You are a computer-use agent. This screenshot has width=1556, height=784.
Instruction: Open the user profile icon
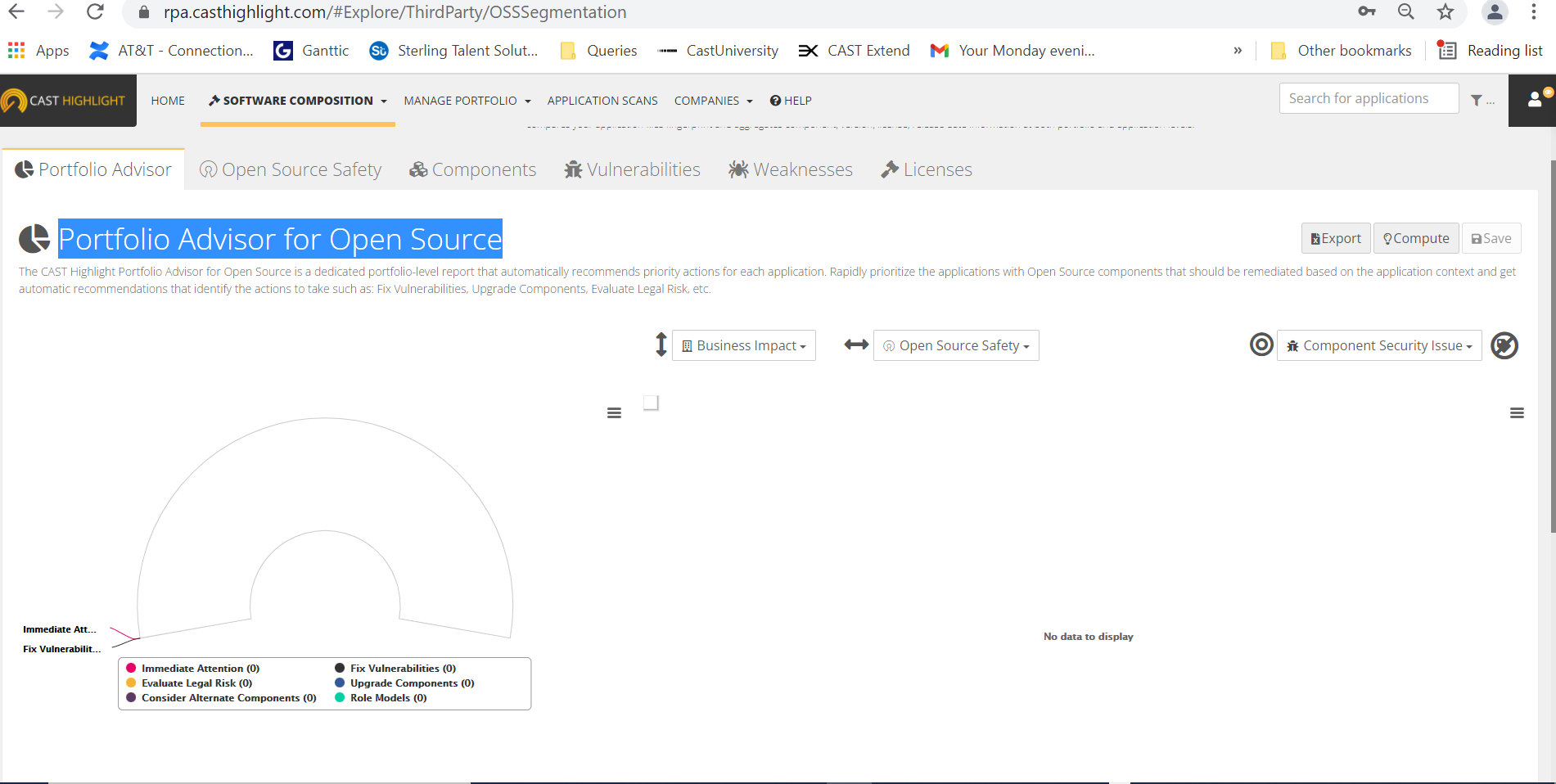pos(1535,100)
